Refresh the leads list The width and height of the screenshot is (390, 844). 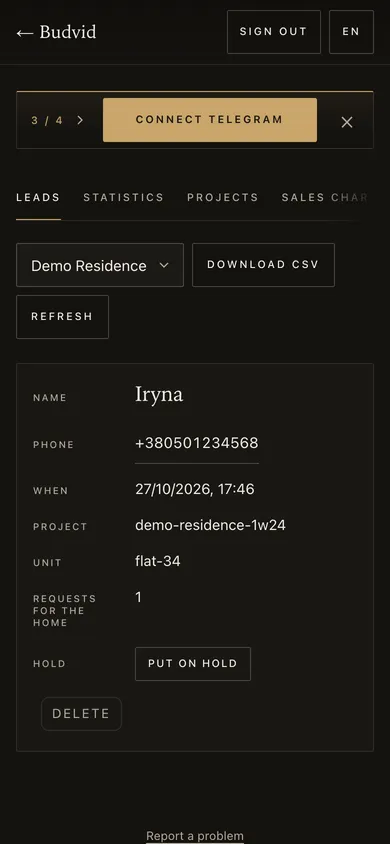(x=62, y=317)
